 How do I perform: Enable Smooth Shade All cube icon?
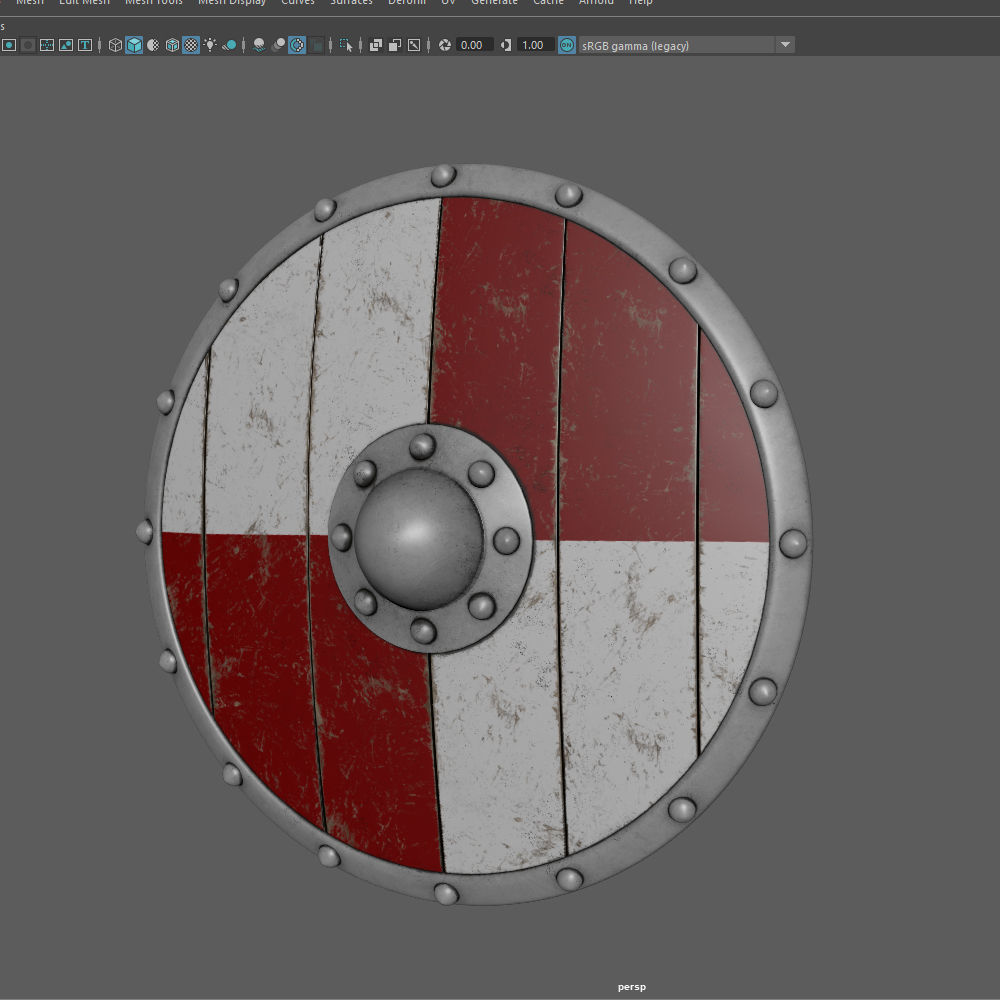[134, 45]
